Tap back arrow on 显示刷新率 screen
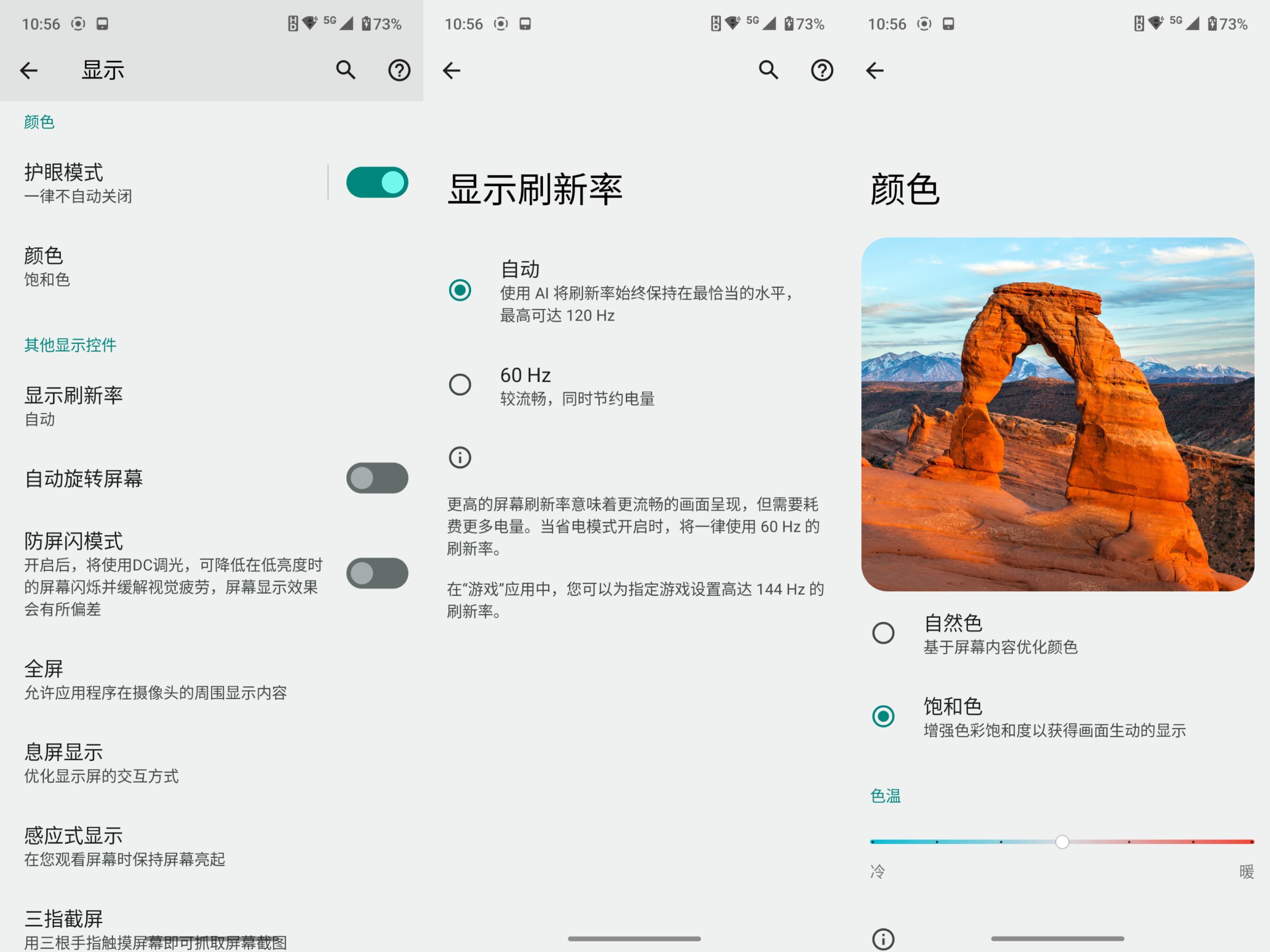Image resolution: width=1270 pixels, height=952 pixels. (x=452, y=70)
